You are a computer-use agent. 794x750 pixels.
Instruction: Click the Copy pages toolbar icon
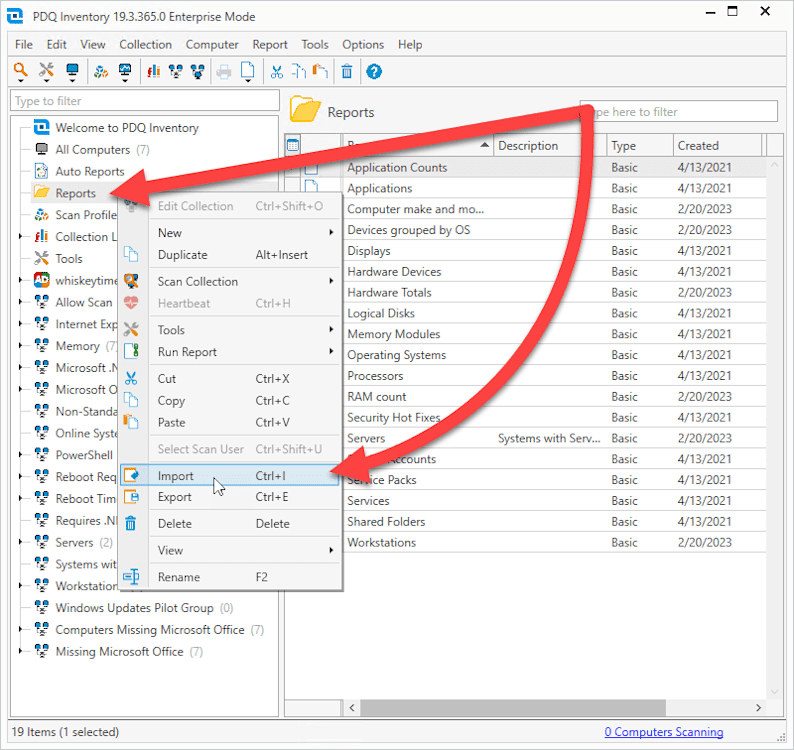pyautogui.click(x=299, y=72)
